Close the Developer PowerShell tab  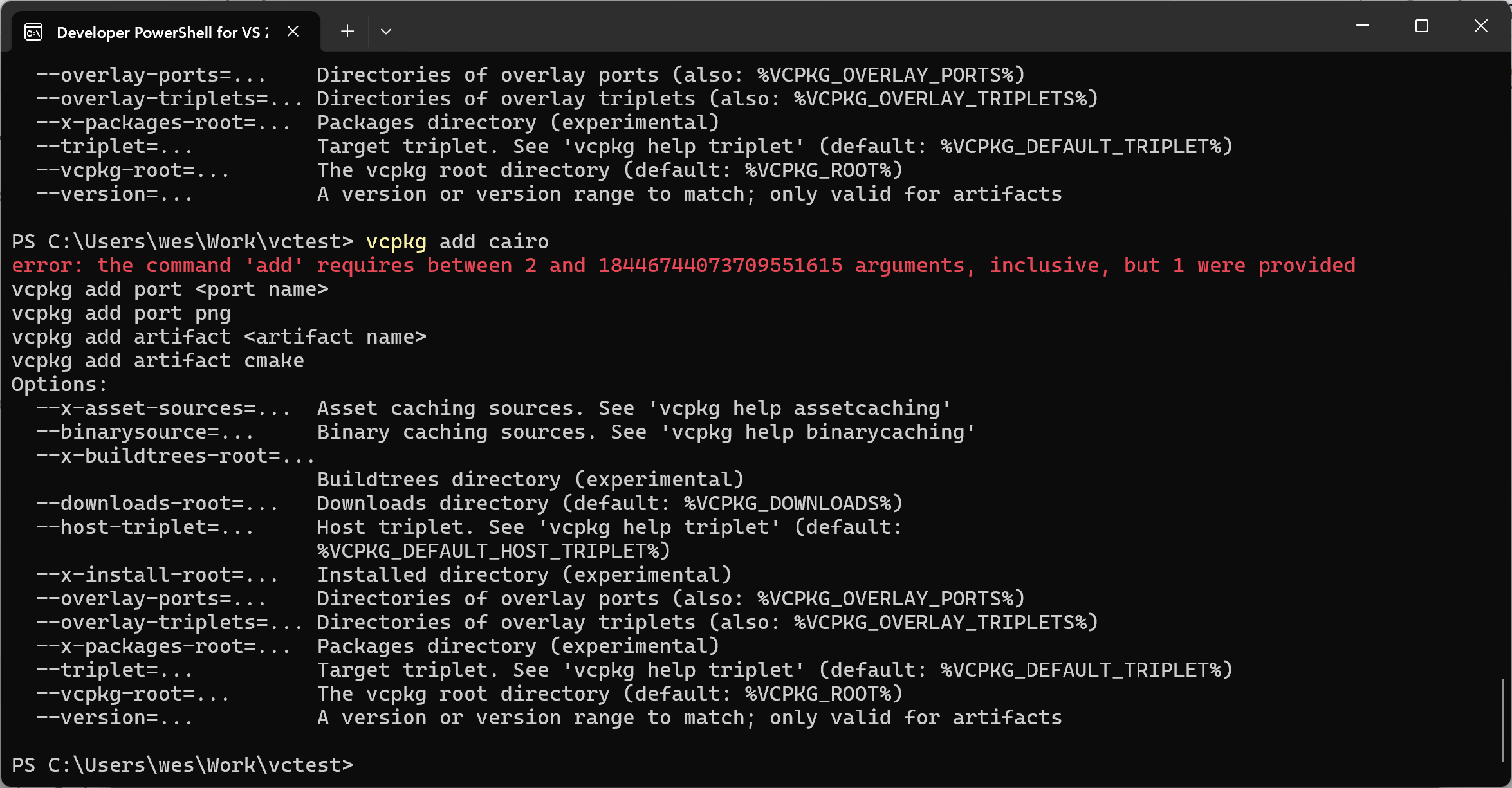tap(293, 32)
